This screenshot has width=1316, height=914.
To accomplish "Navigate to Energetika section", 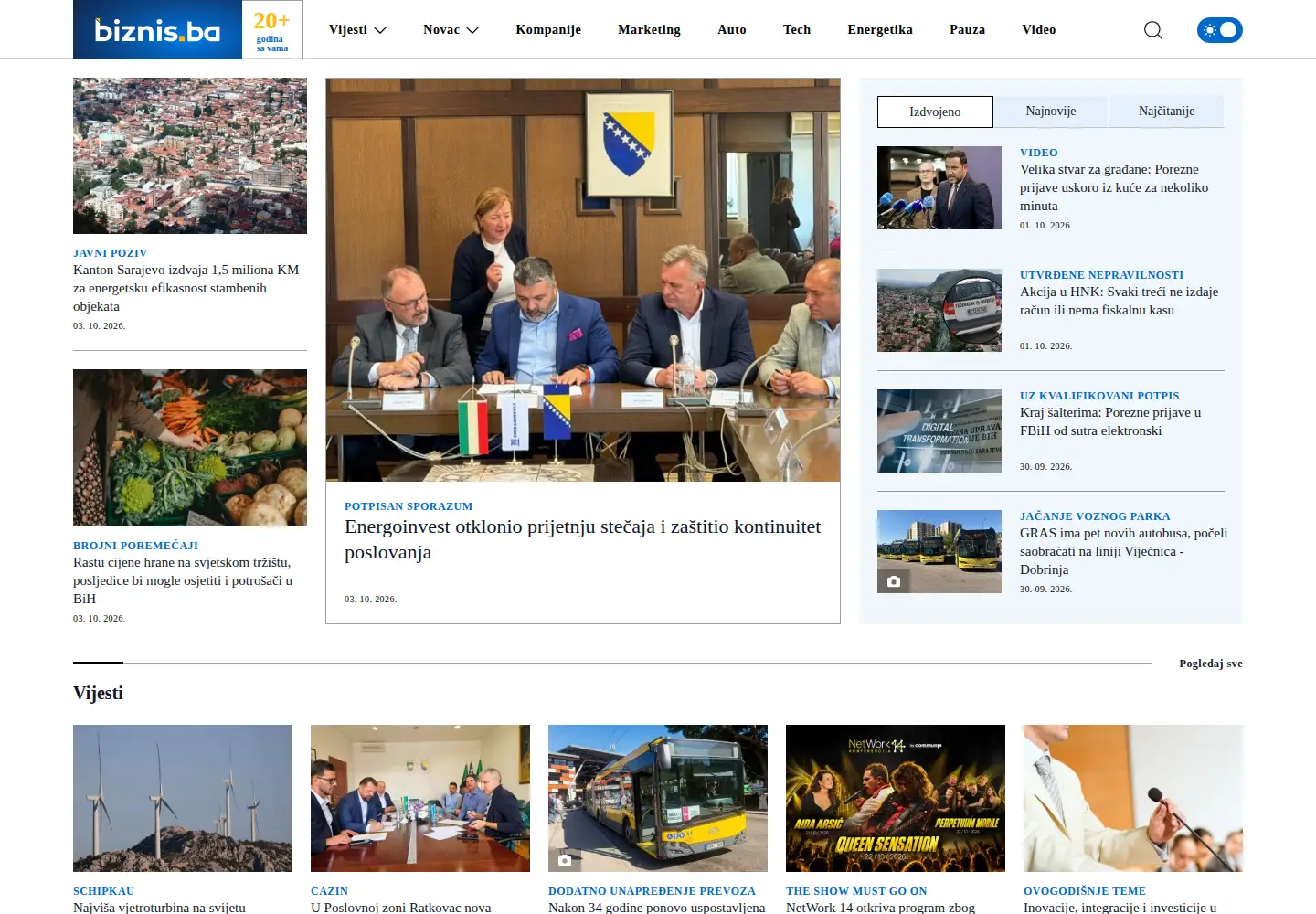I will (880, 30).
